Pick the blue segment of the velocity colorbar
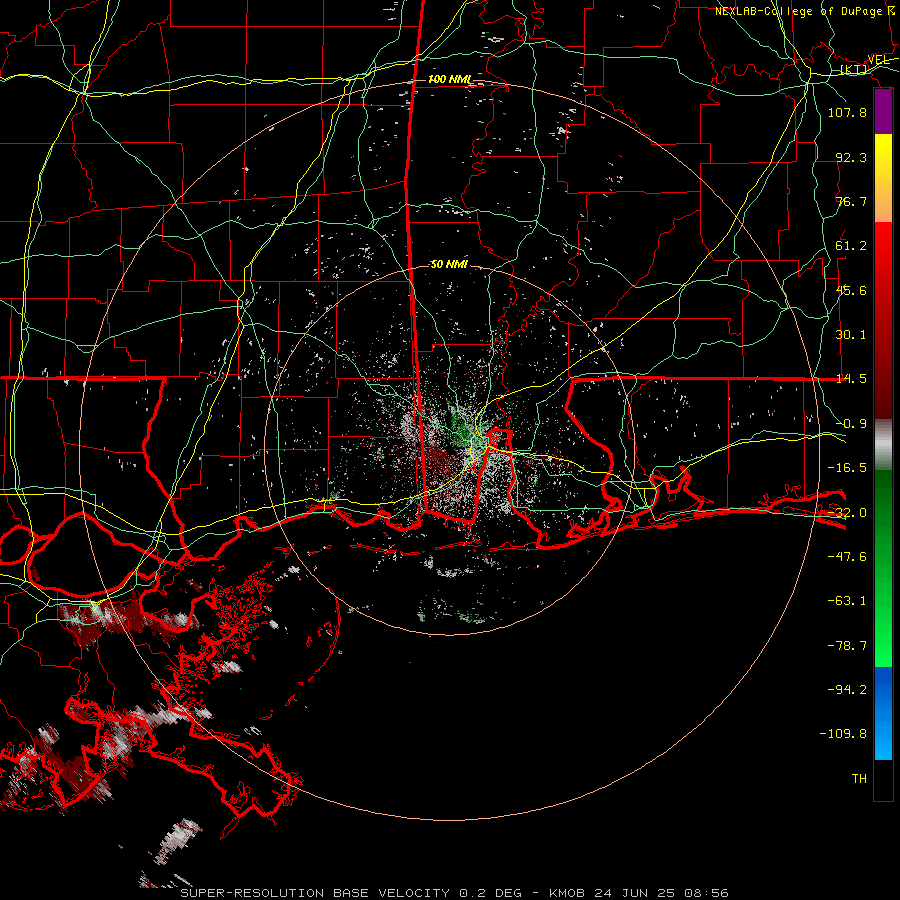Image resolution: width=900 pixels, height=900 pixels. 883,713
